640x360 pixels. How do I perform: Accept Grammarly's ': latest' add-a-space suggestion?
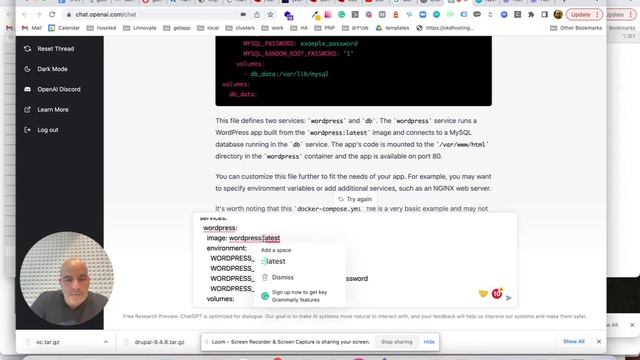[273, 261]
